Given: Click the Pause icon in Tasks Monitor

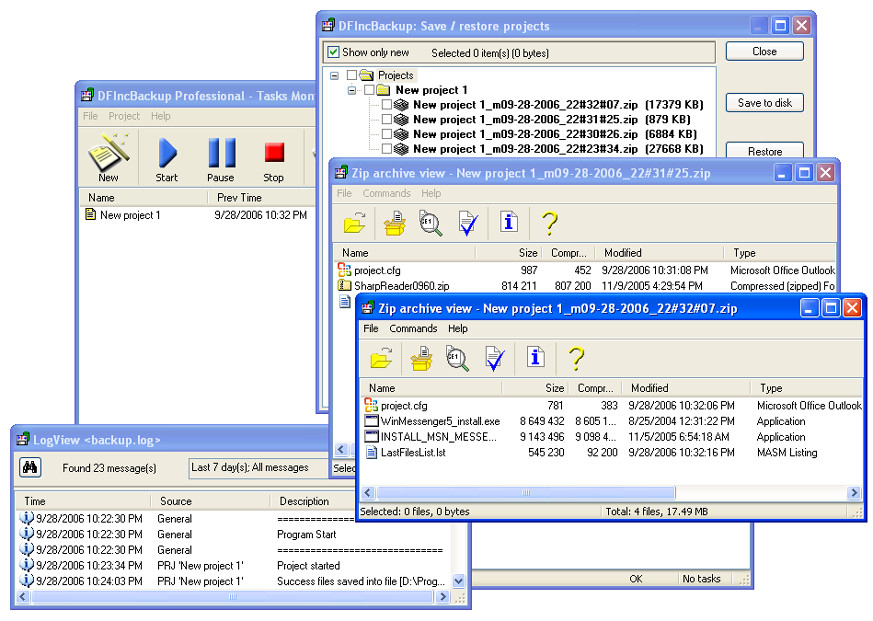Looking at the screenshot, I should pyautogui.click(x=222, y=153).
